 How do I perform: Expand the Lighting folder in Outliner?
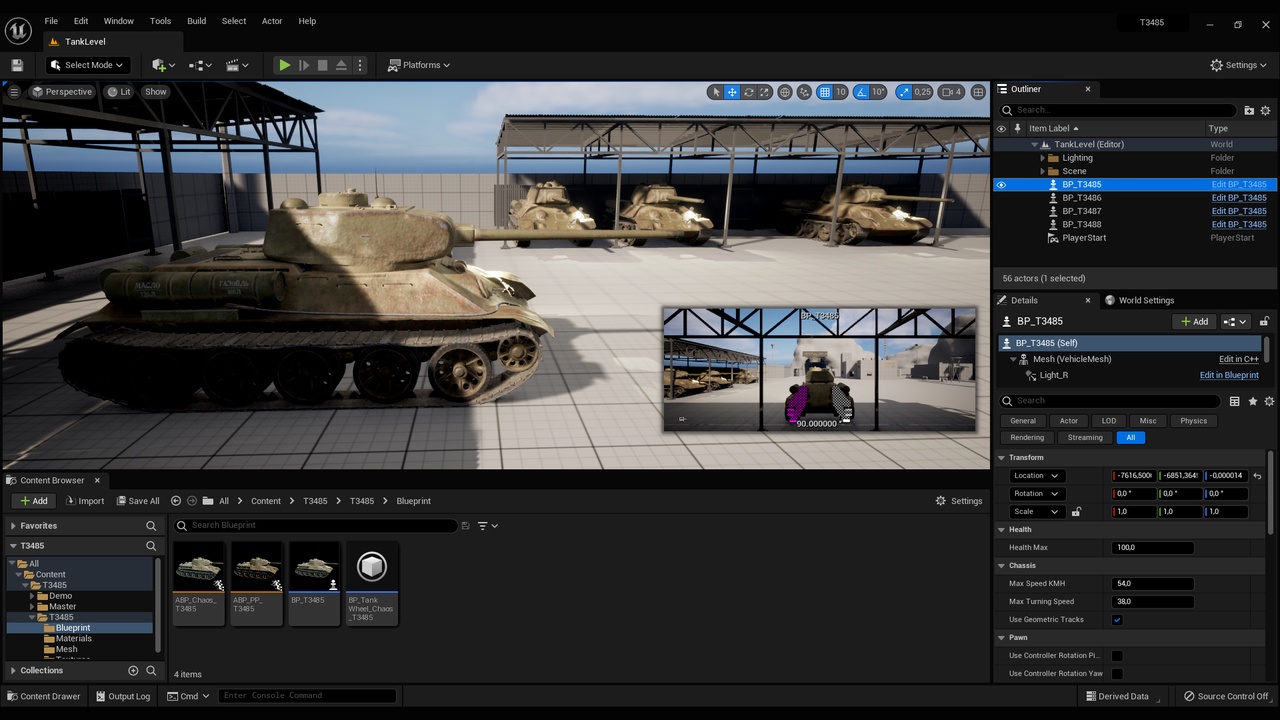tap(1042, 158)
